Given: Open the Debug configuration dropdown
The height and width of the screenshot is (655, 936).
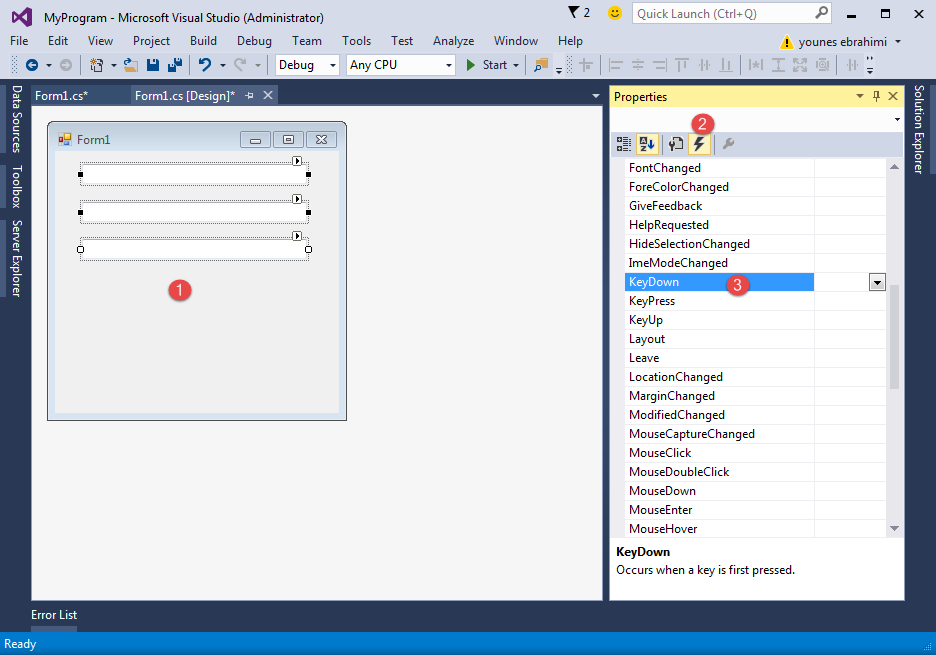Looking at the screenshot, I should [307, 65].
